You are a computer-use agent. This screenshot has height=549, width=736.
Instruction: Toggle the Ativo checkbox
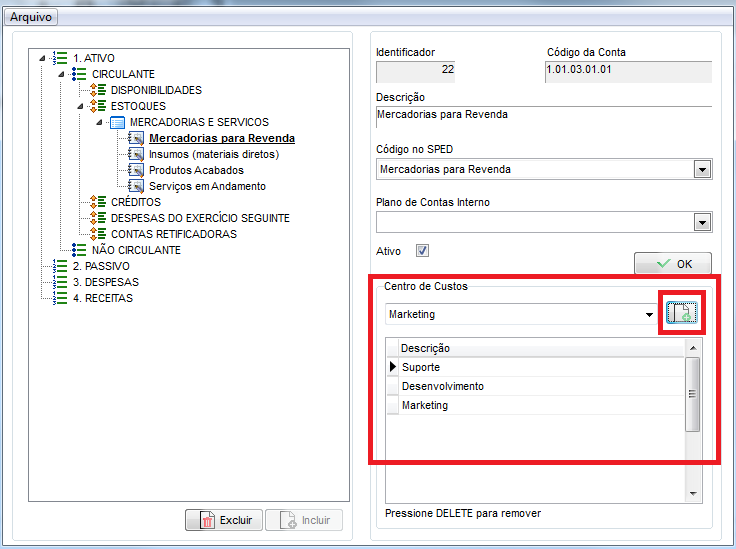click(422, 251)
